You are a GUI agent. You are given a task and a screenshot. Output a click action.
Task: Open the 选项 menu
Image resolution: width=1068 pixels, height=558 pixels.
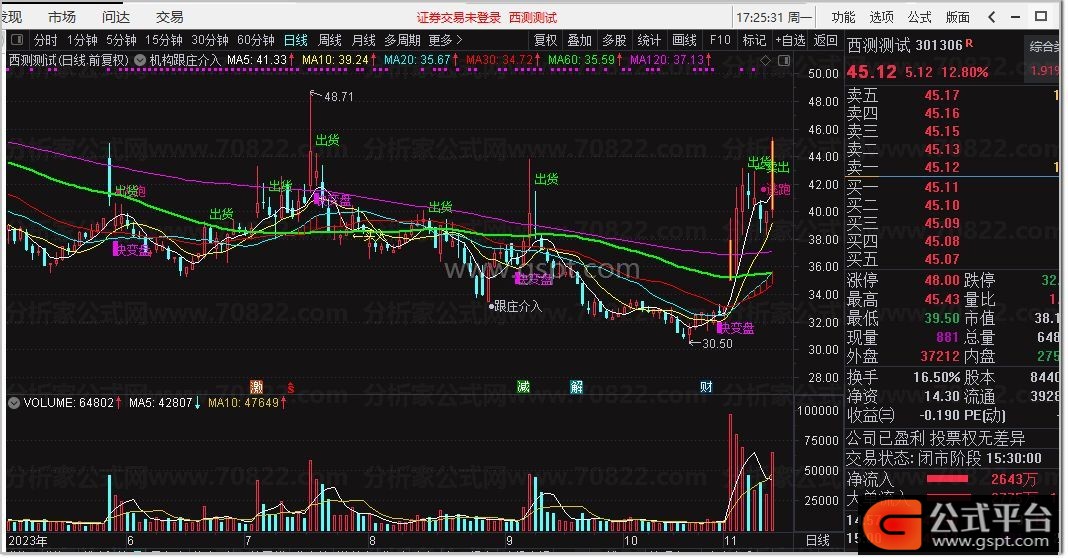click(881, 17)
